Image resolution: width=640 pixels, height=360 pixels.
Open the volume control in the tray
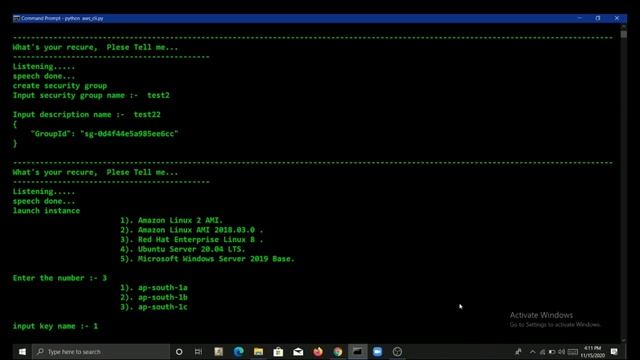click(x=562, y=352)
